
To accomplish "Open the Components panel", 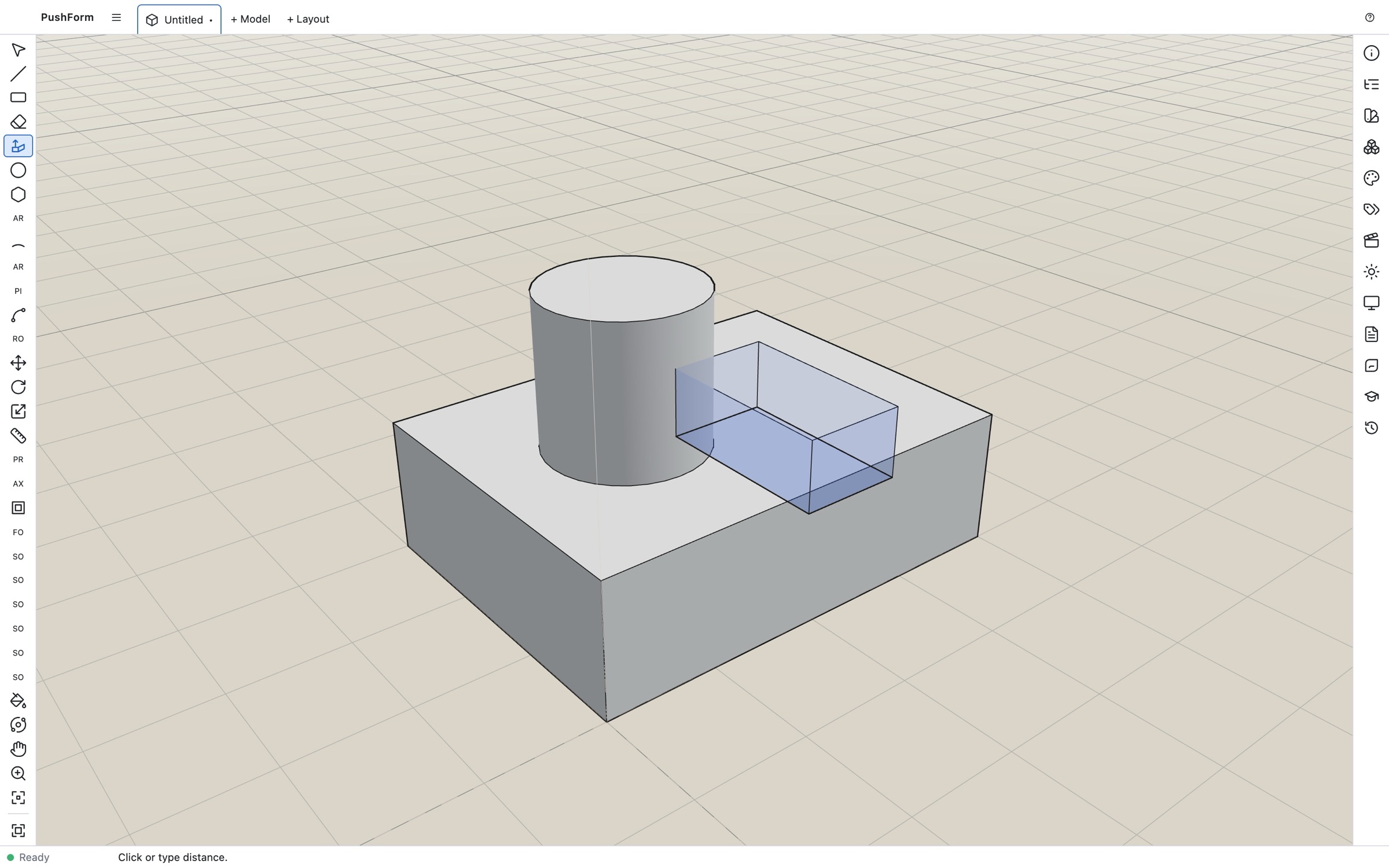I will tap(1371, 147).
